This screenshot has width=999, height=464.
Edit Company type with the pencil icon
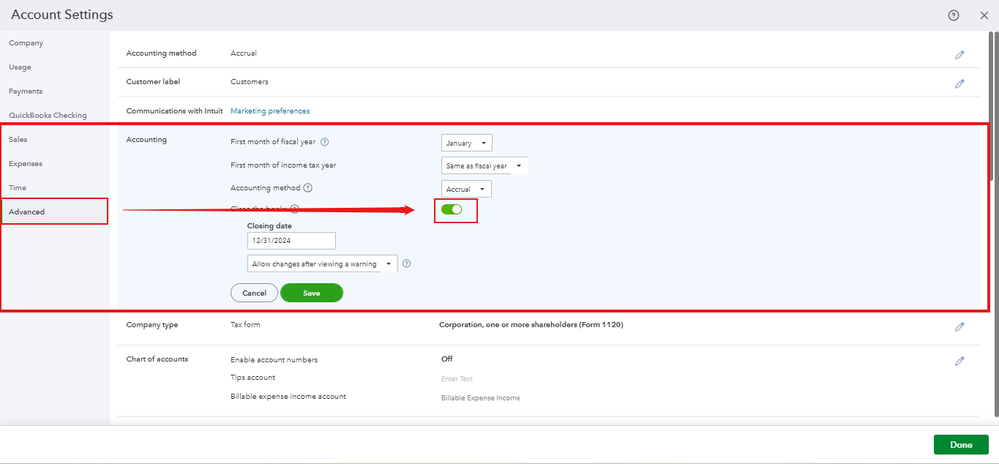(959, 326)
